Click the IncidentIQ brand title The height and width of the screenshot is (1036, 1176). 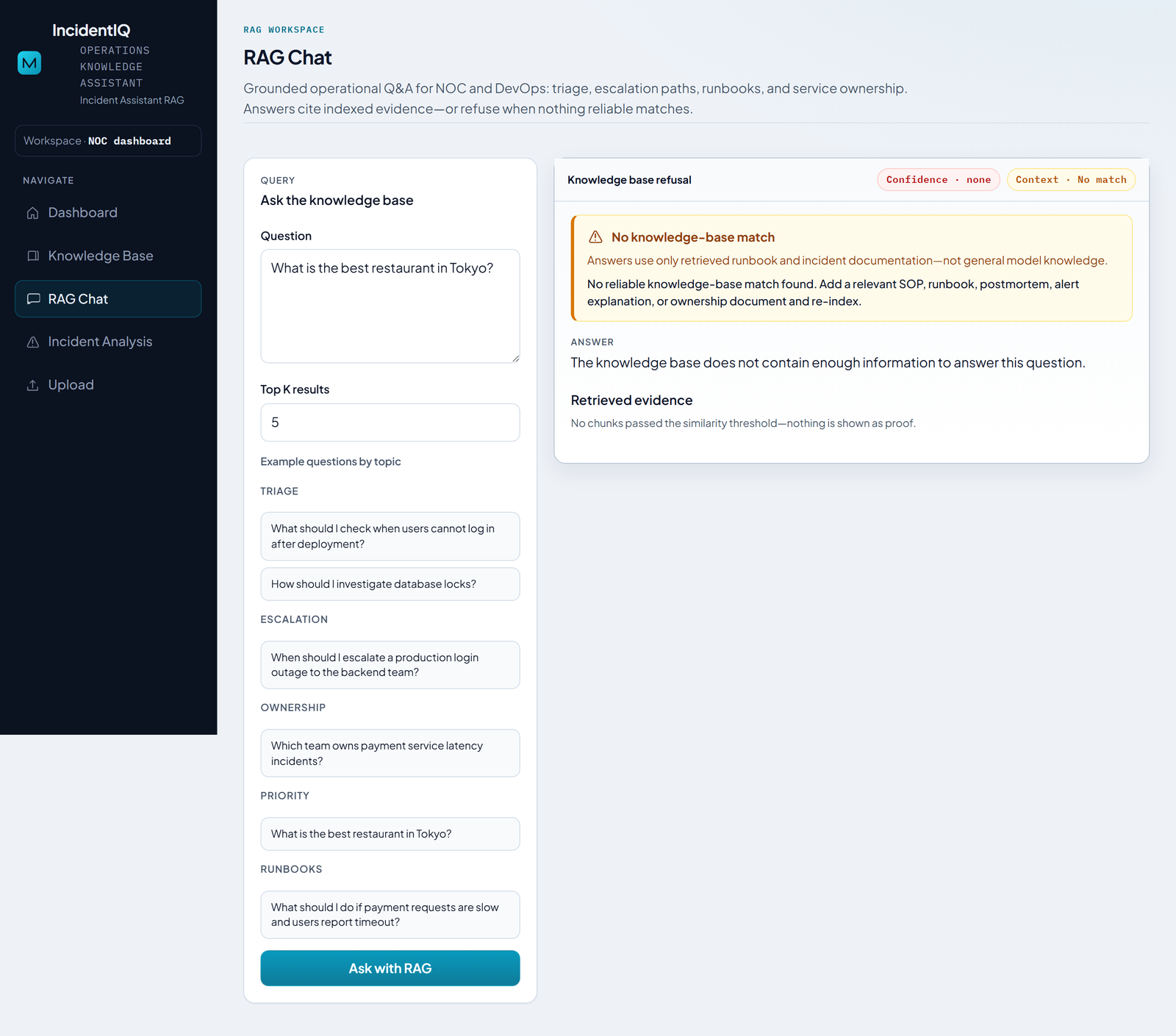(91, 30)
